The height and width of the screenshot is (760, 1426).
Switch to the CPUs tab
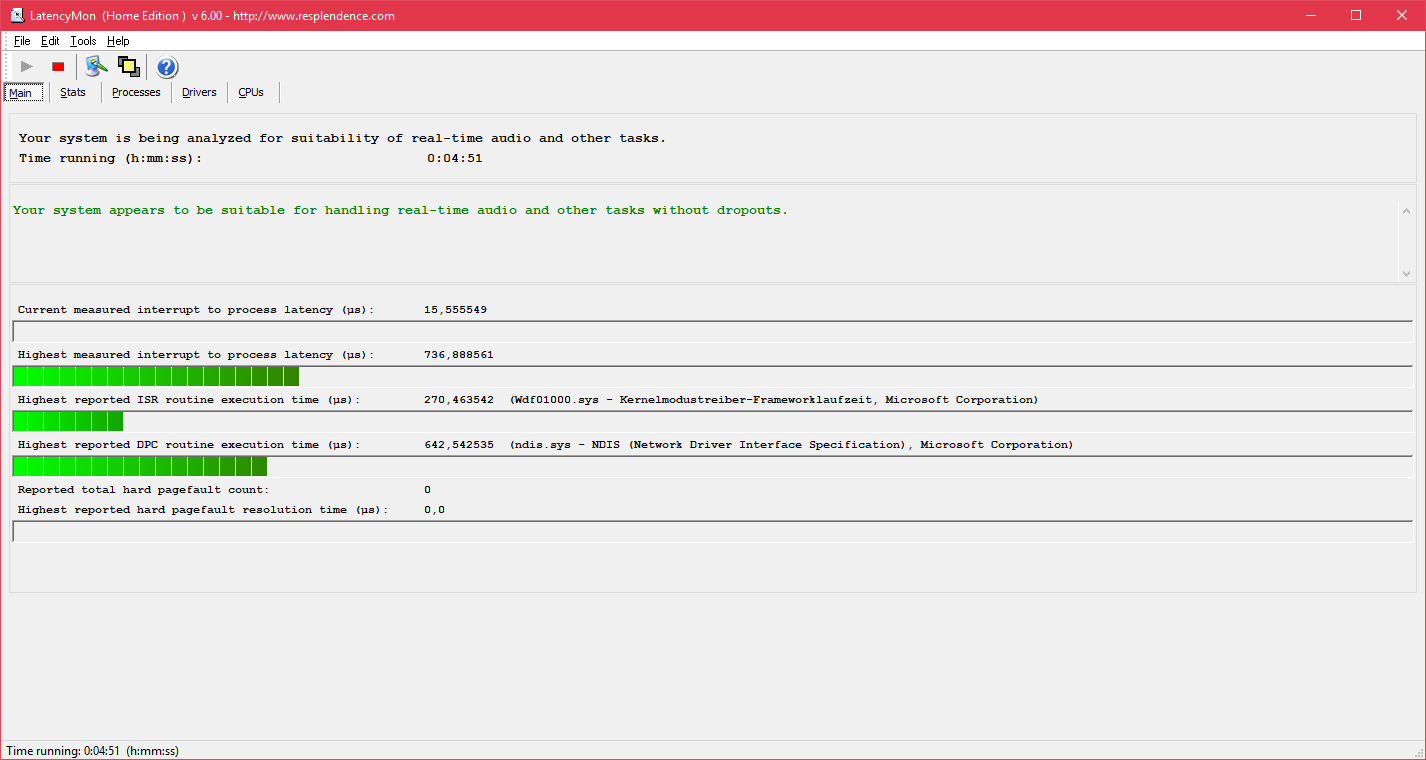tap(251, 92)
